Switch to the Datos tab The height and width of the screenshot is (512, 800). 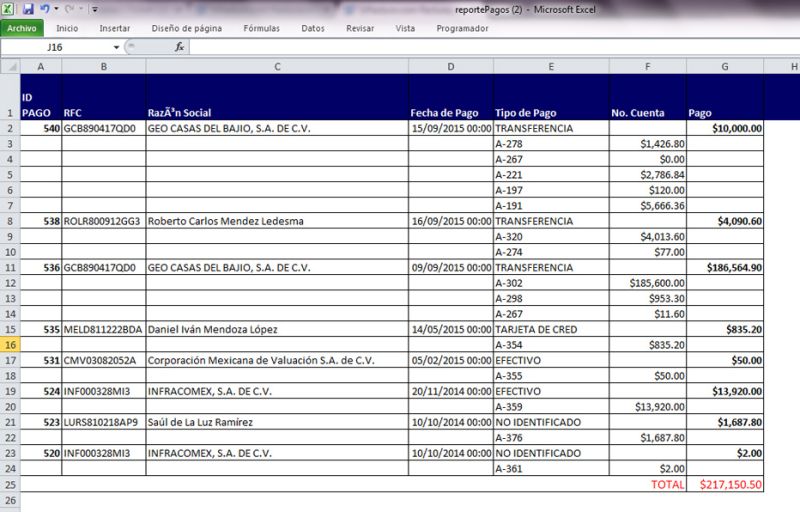[x=313, y=29]
